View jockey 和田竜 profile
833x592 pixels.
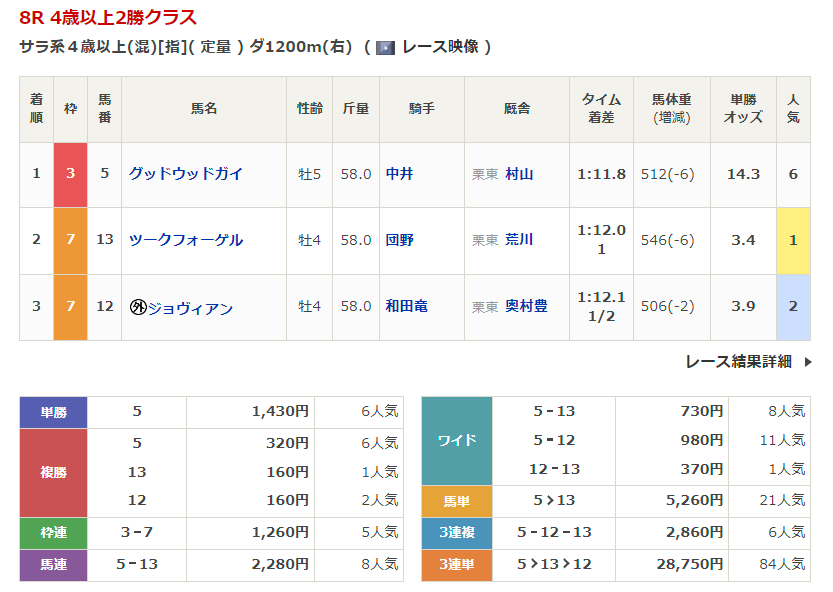point(407,307)
